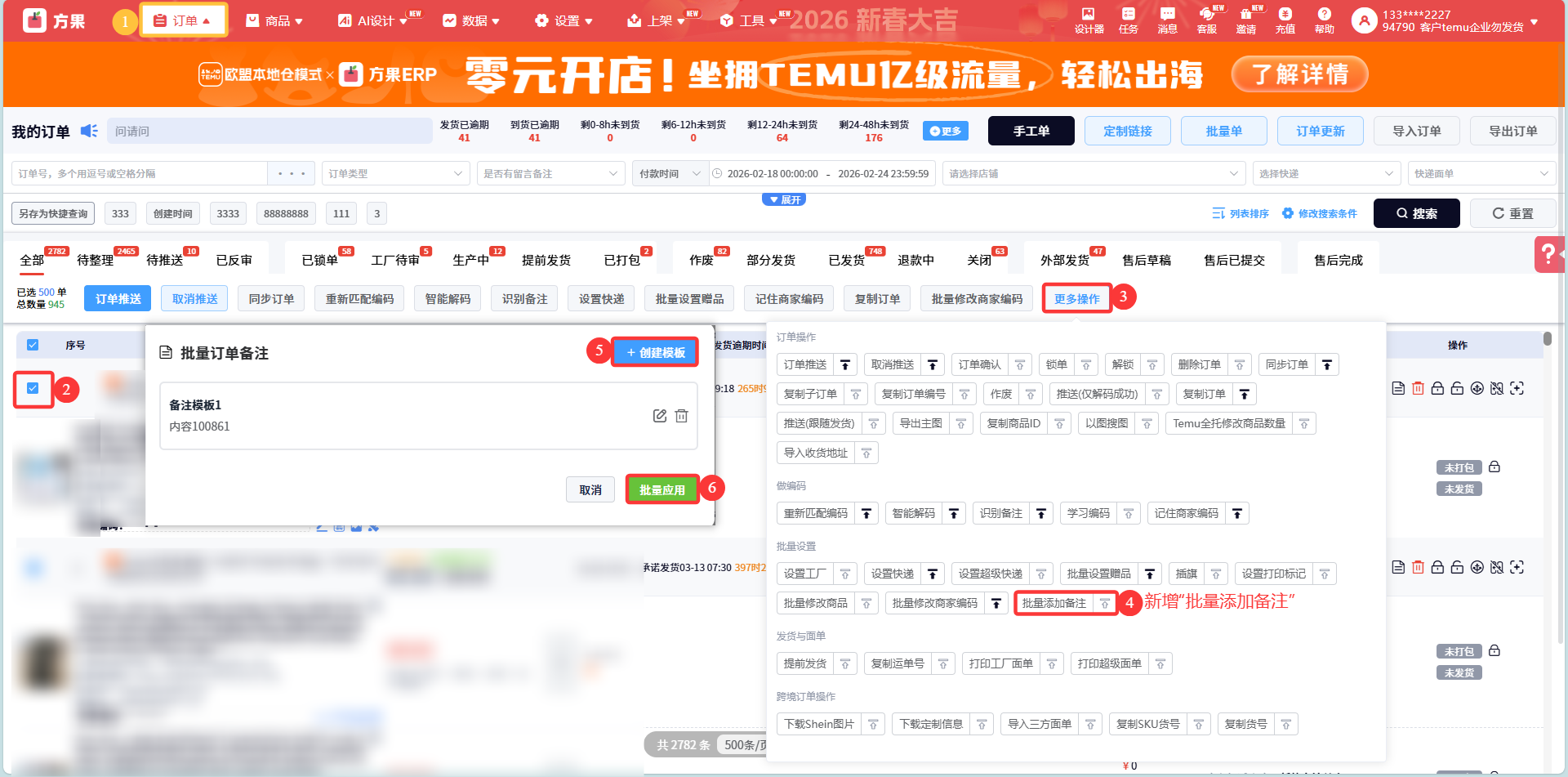
Task: Click the crossed-out split icon in first order row
Action: coord(1496,388)
